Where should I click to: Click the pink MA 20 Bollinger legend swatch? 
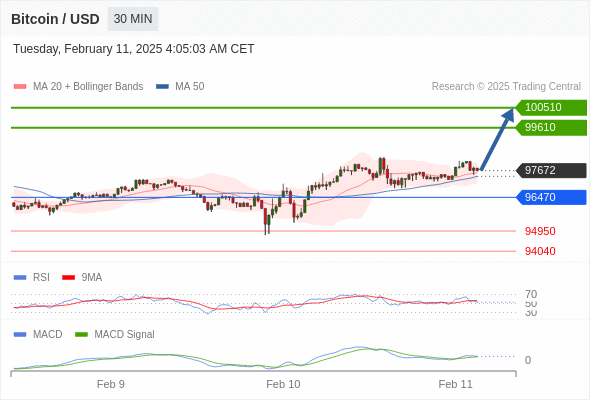click(x=20, y=87)
